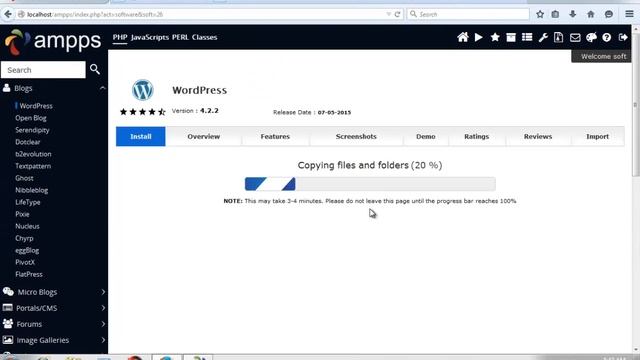The height and width of the screenshot is (360, 640).
Task: Click the play demos icon
Action: click(479, 38)
